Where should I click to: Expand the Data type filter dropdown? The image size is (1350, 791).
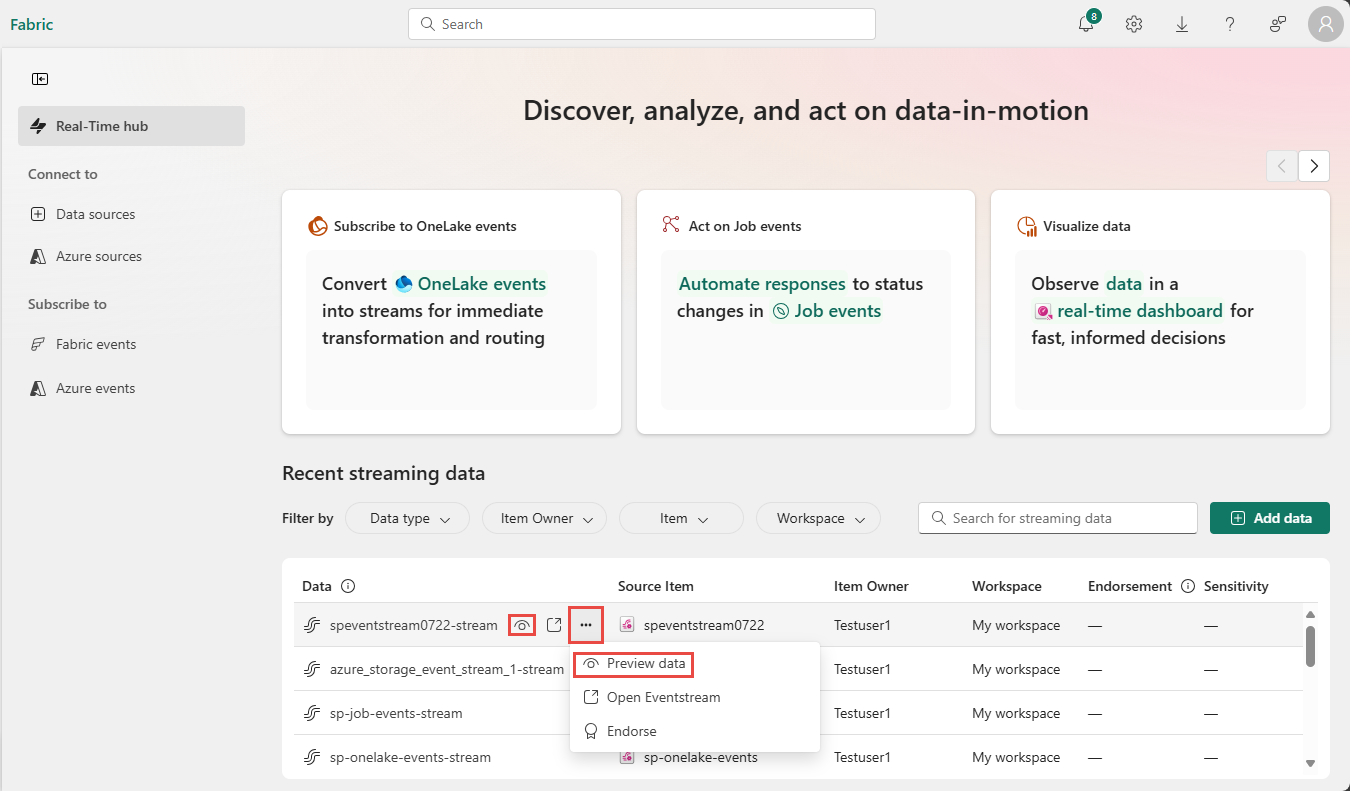(407, 518)
